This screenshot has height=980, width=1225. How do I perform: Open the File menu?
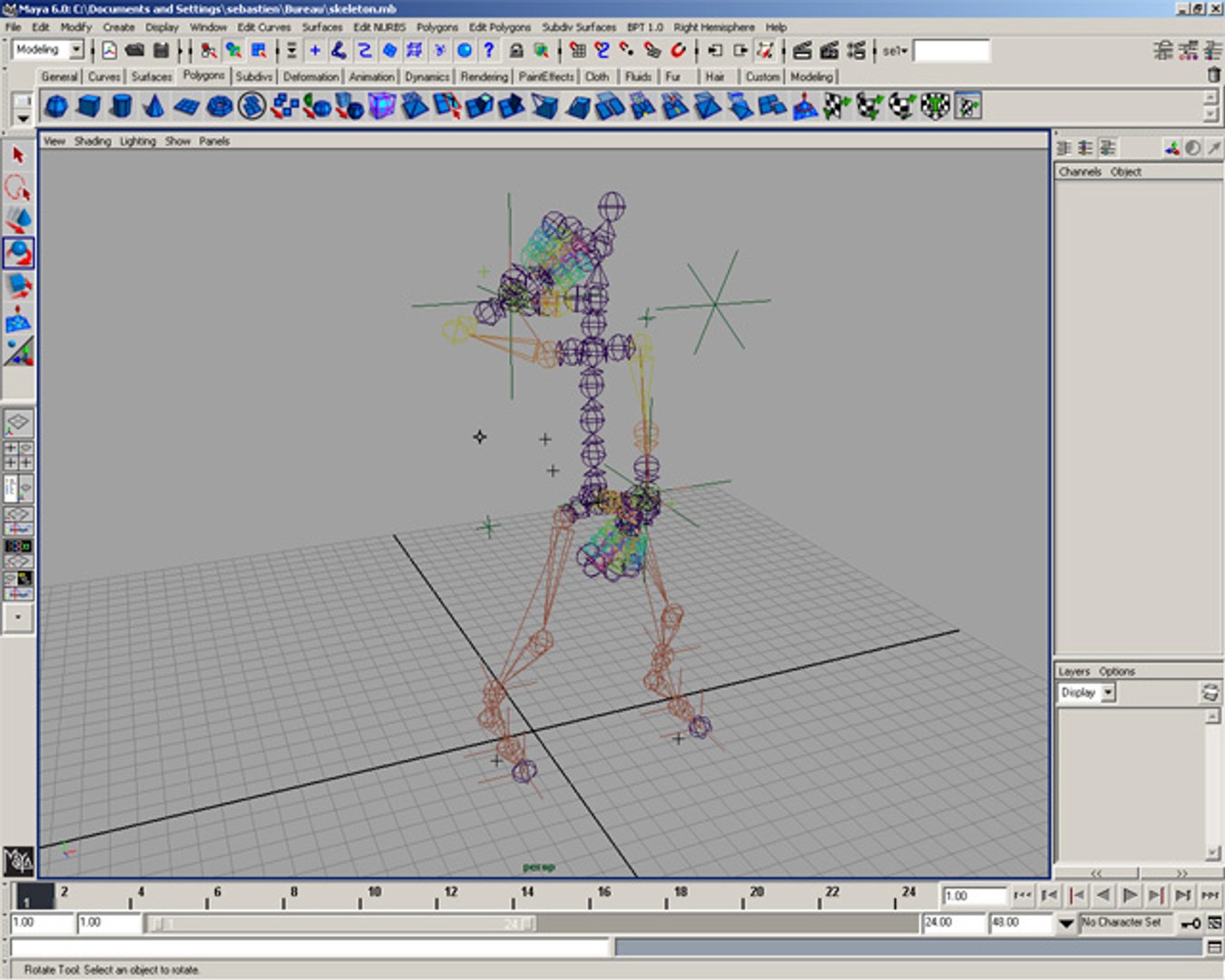[x=14, y=27]
